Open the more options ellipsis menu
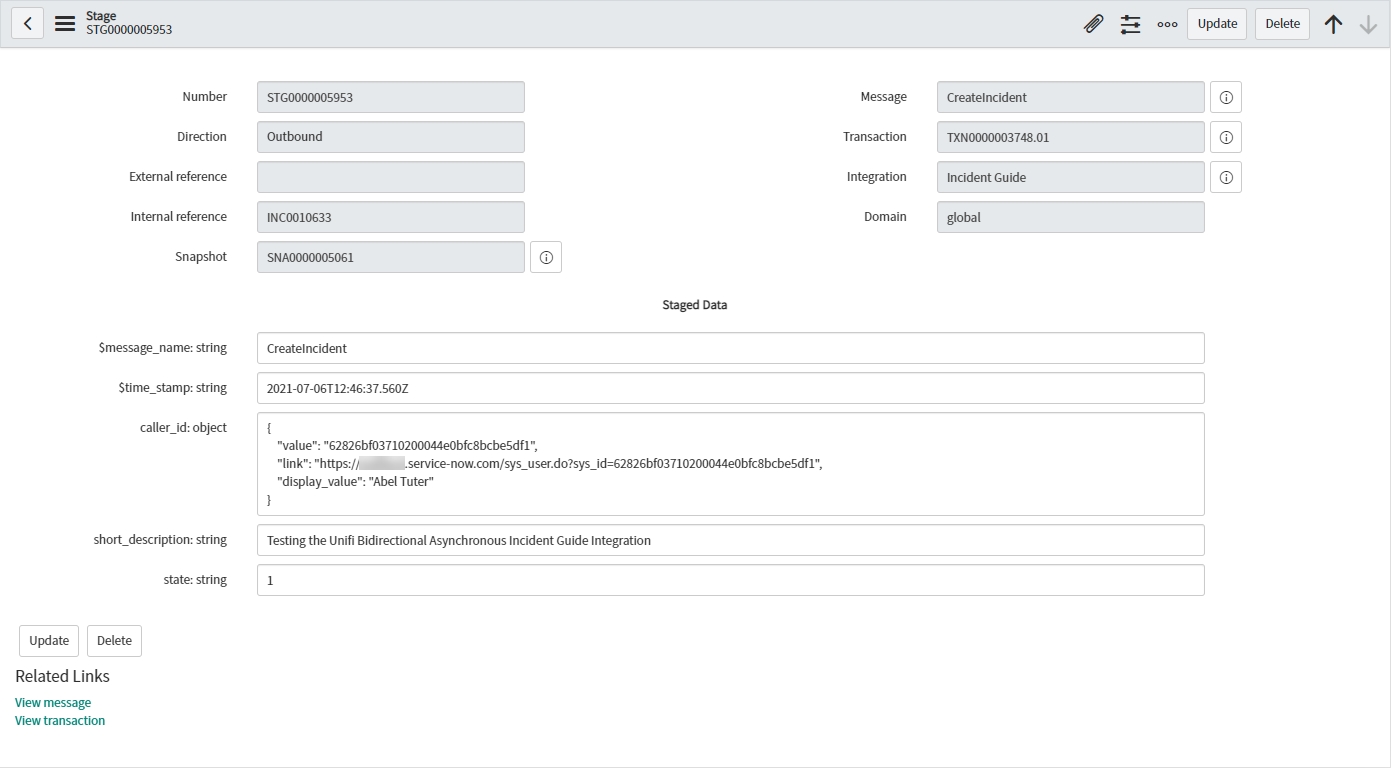 pos(1167,24)
